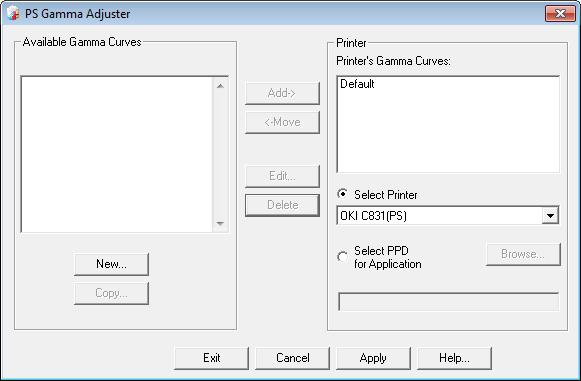Create a new gamma curve with New...
Screen dimensions: 581x381
tap(111, 264)
